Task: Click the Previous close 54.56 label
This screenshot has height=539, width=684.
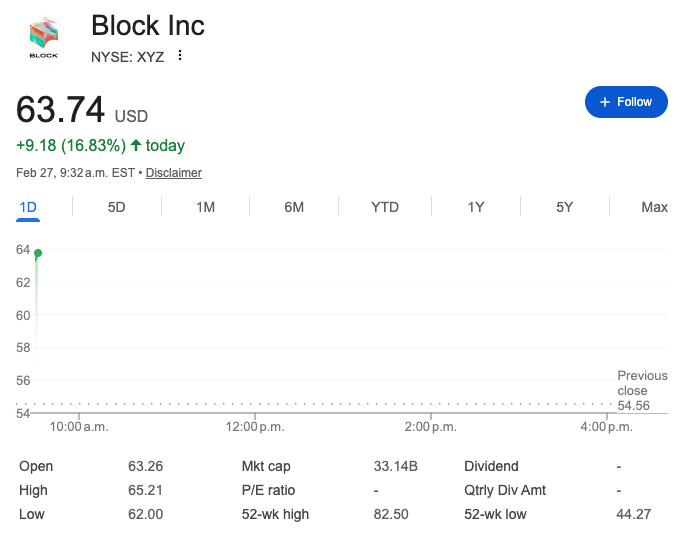Action: [642, 391]
